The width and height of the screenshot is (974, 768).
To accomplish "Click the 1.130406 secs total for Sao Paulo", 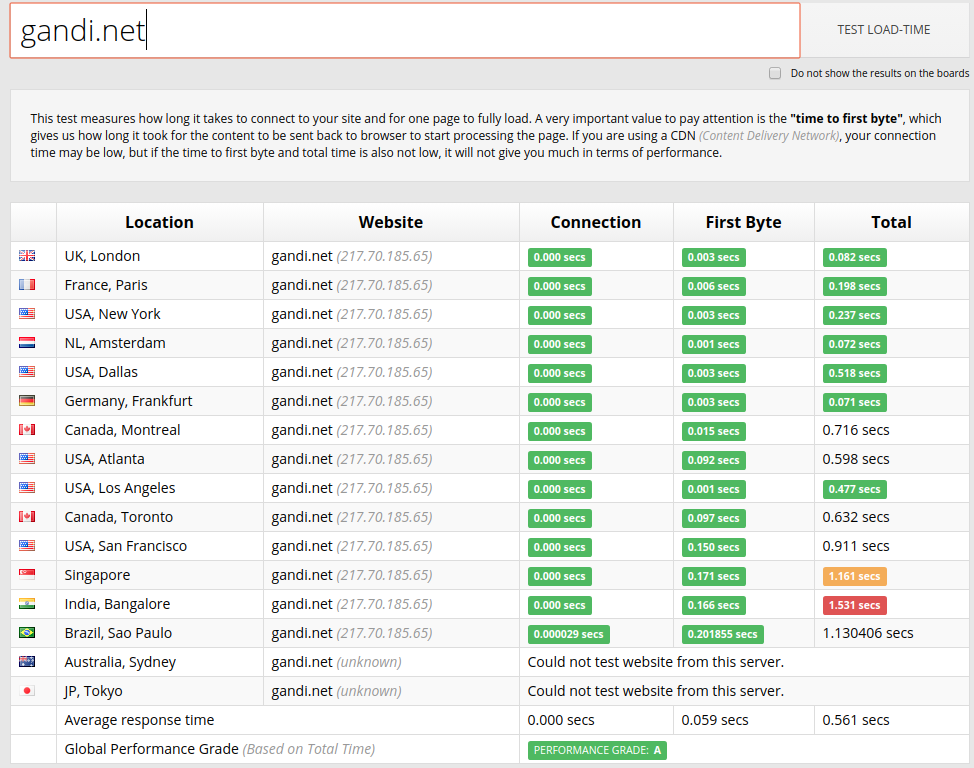I will [x=868, y=633].
